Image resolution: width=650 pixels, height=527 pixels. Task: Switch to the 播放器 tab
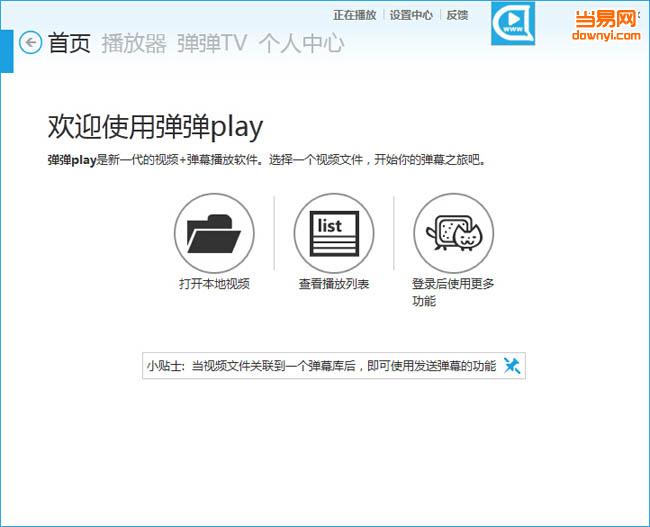tap(134, 43)
